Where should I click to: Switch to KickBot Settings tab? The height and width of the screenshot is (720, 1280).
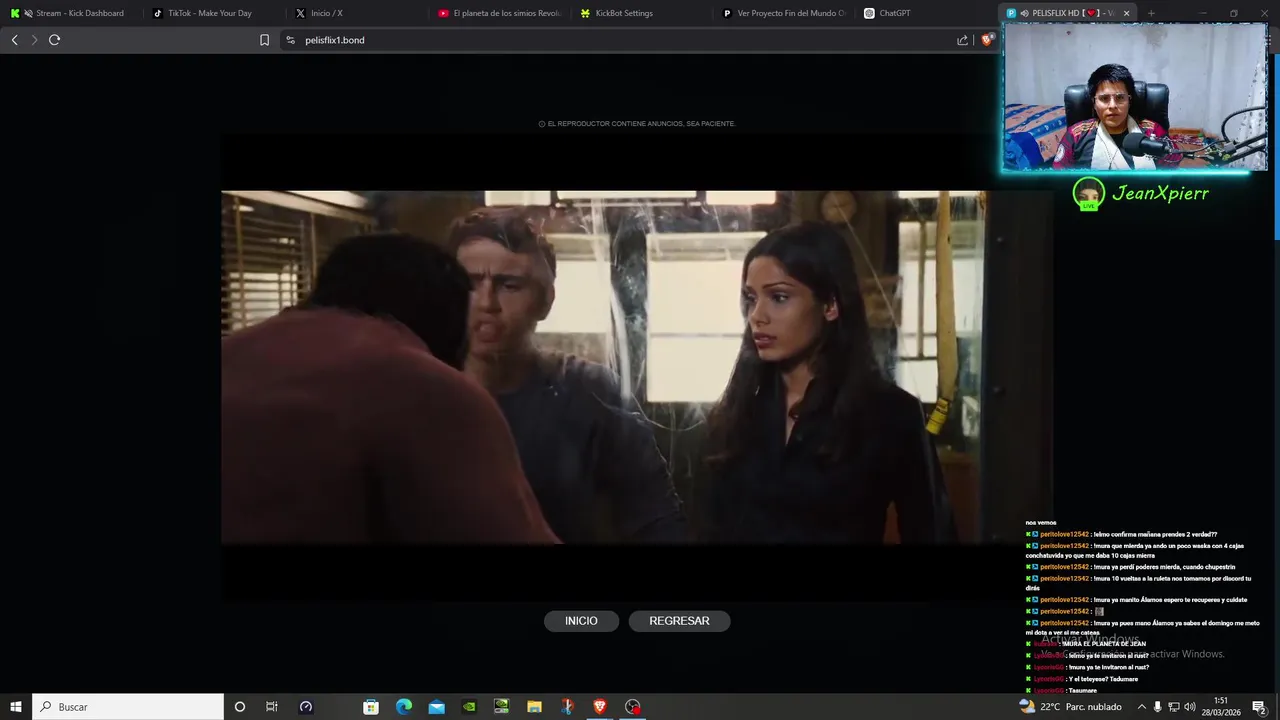pyautogui.click(x=643, y=13)
